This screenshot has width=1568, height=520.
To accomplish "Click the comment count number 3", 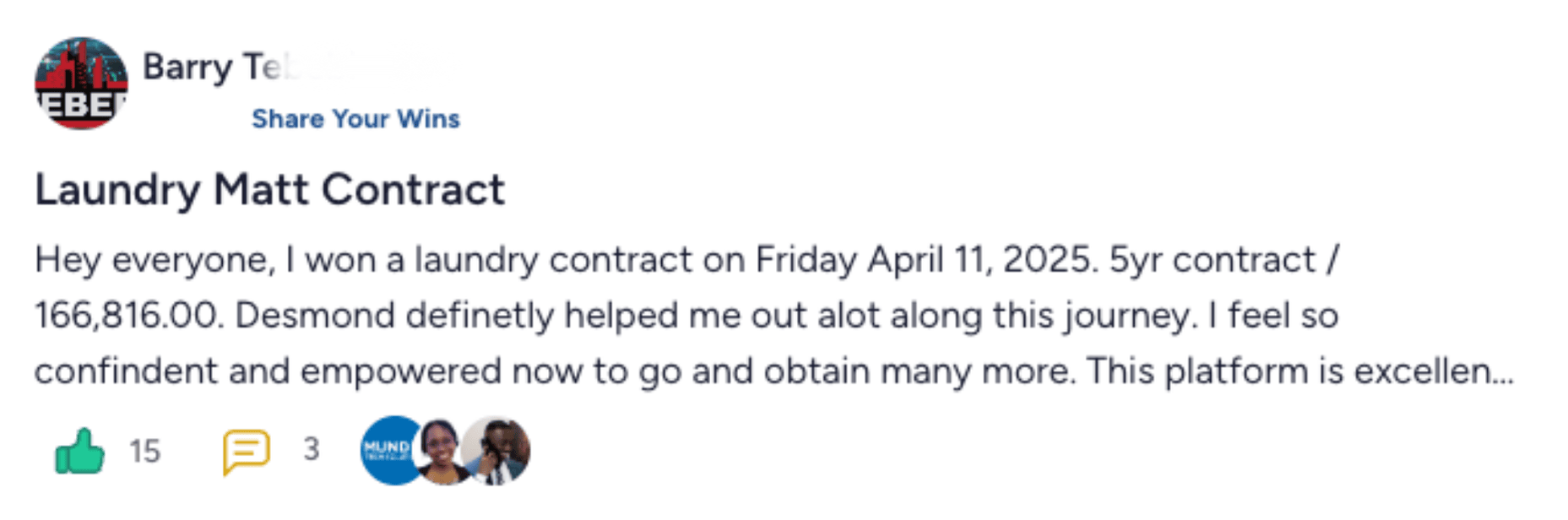I will [x=312, y=450].
